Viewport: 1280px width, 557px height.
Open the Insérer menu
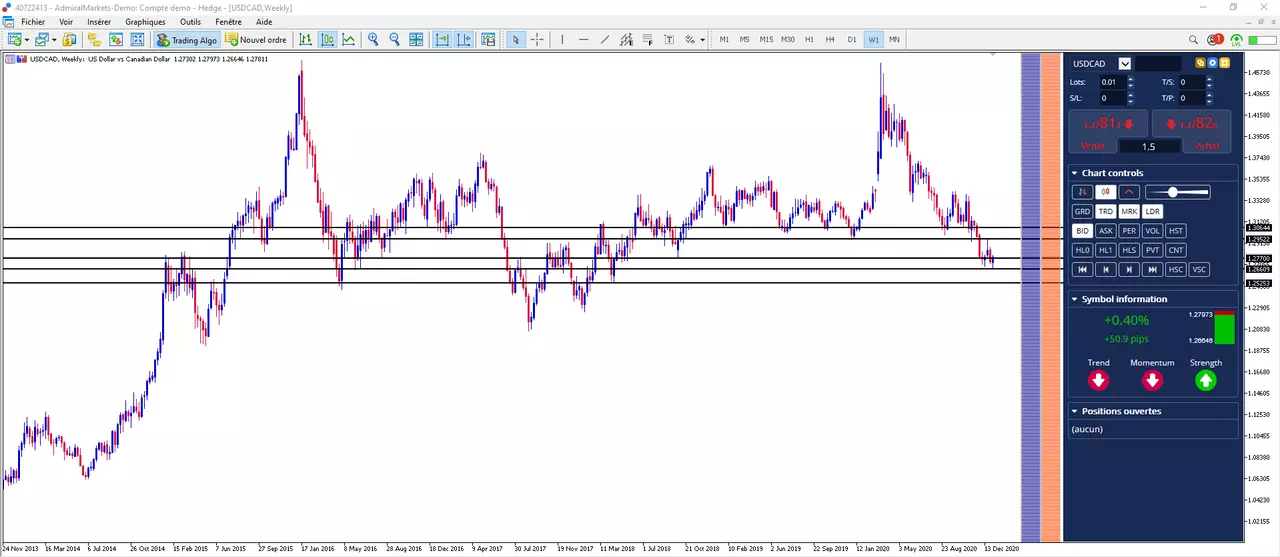99,21
